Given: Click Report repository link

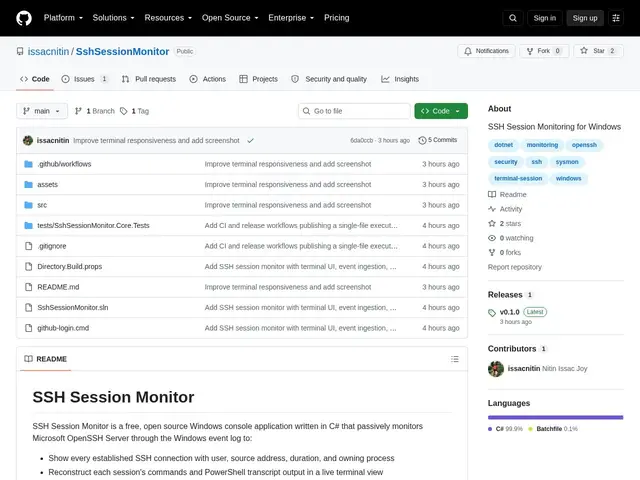Looking at the screenshot, I should 514,267.
